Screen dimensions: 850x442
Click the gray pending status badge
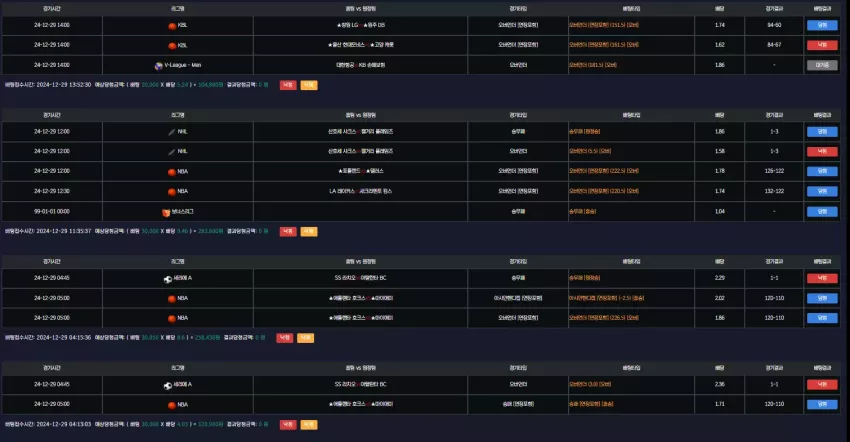822,65
